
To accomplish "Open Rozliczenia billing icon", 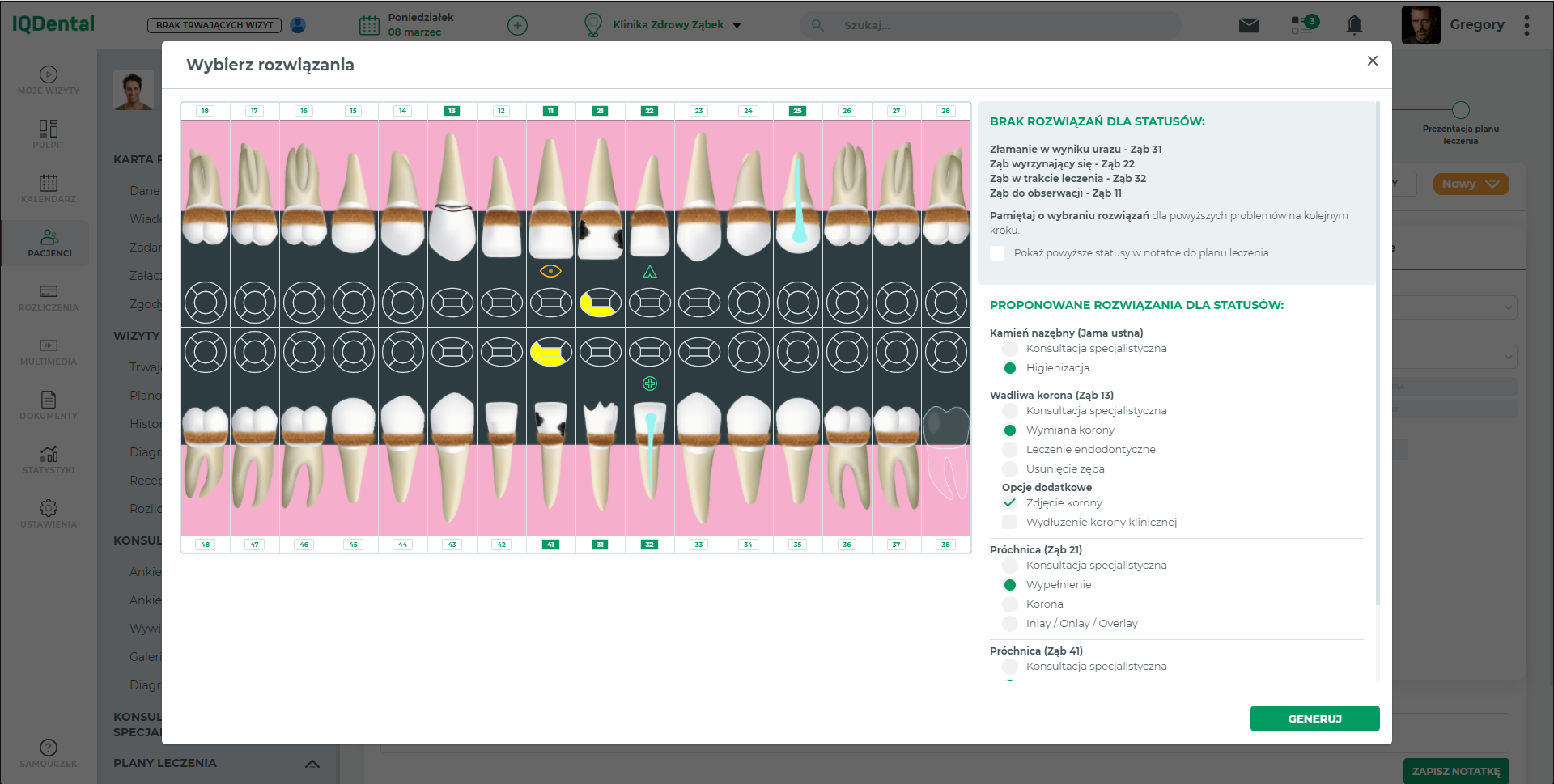I will pos(49,297).
